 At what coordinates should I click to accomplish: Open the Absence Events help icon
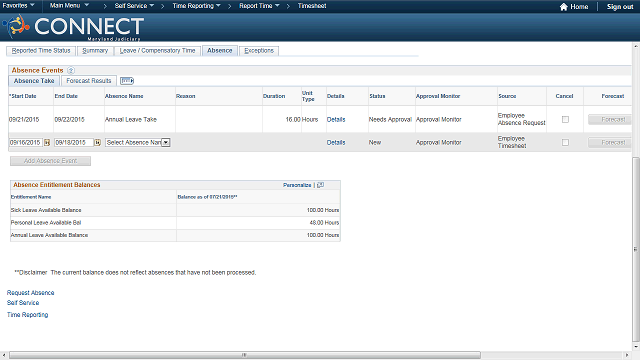pos(71,70)
